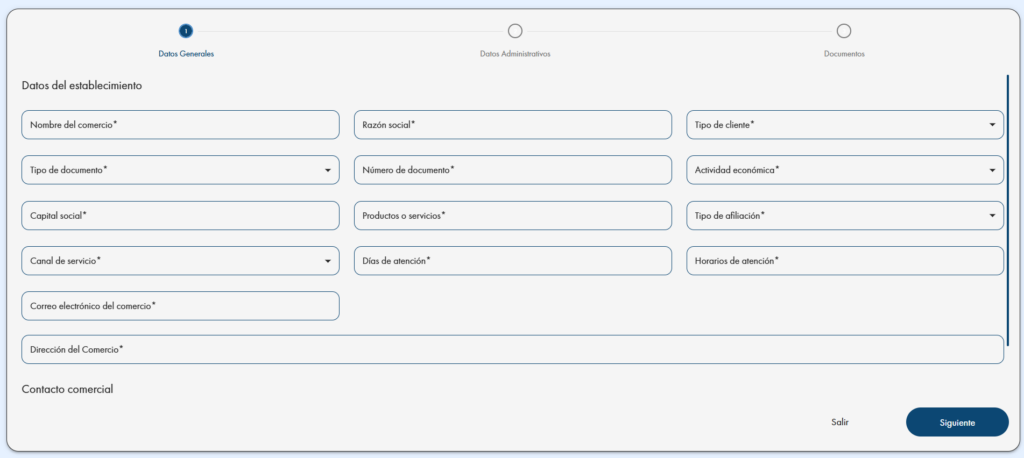Go to Documentos step circle
This screenshot has height=458, width=1024.
click(844, 31)
